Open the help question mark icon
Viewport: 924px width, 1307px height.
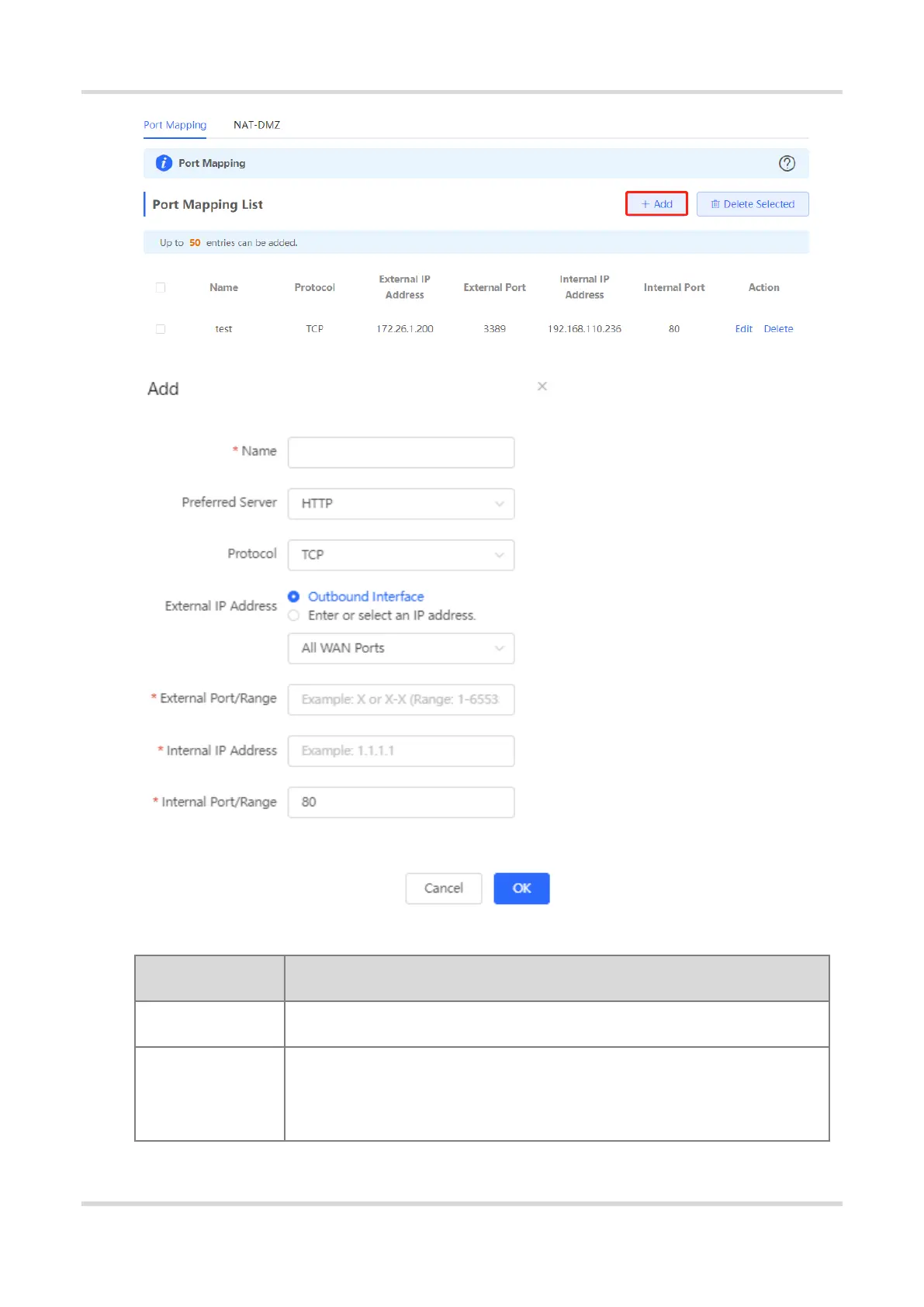(787, 163)
